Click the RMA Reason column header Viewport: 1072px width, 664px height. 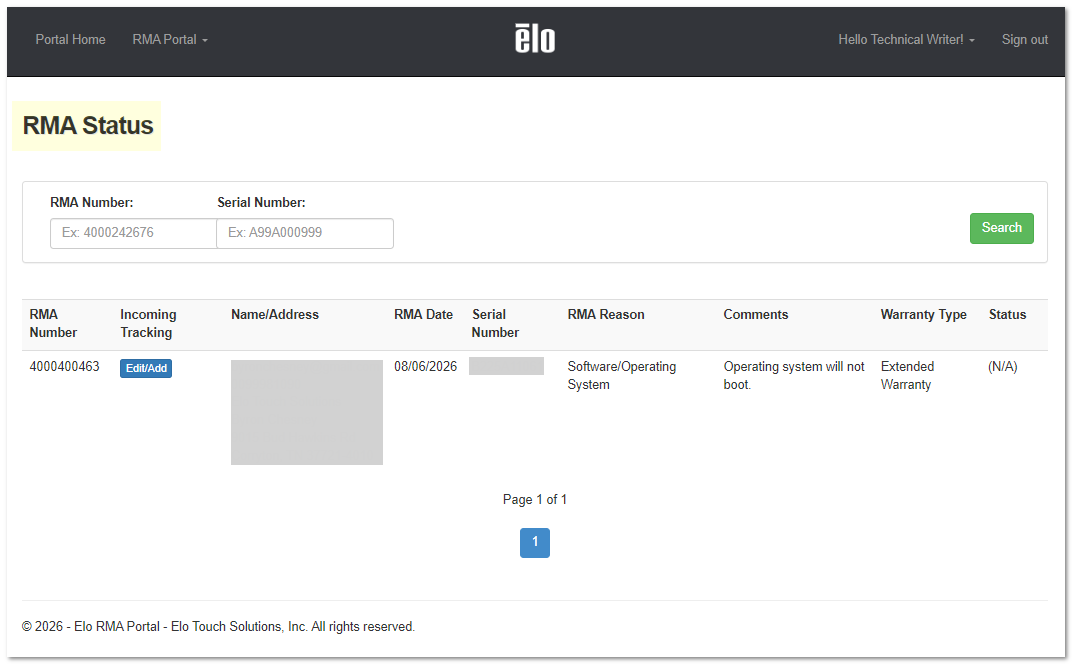pyautogui.click(x=606, y=315)
